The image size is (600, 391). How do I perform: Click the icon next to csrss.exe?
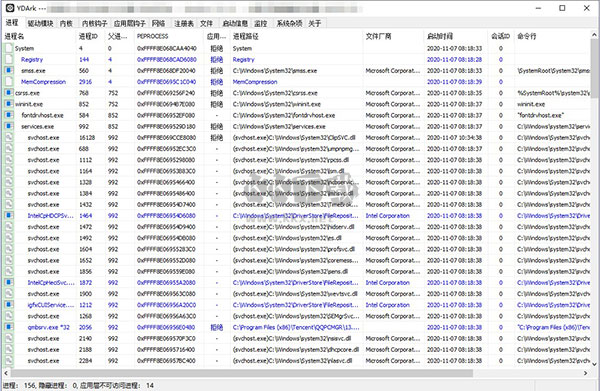9,93
